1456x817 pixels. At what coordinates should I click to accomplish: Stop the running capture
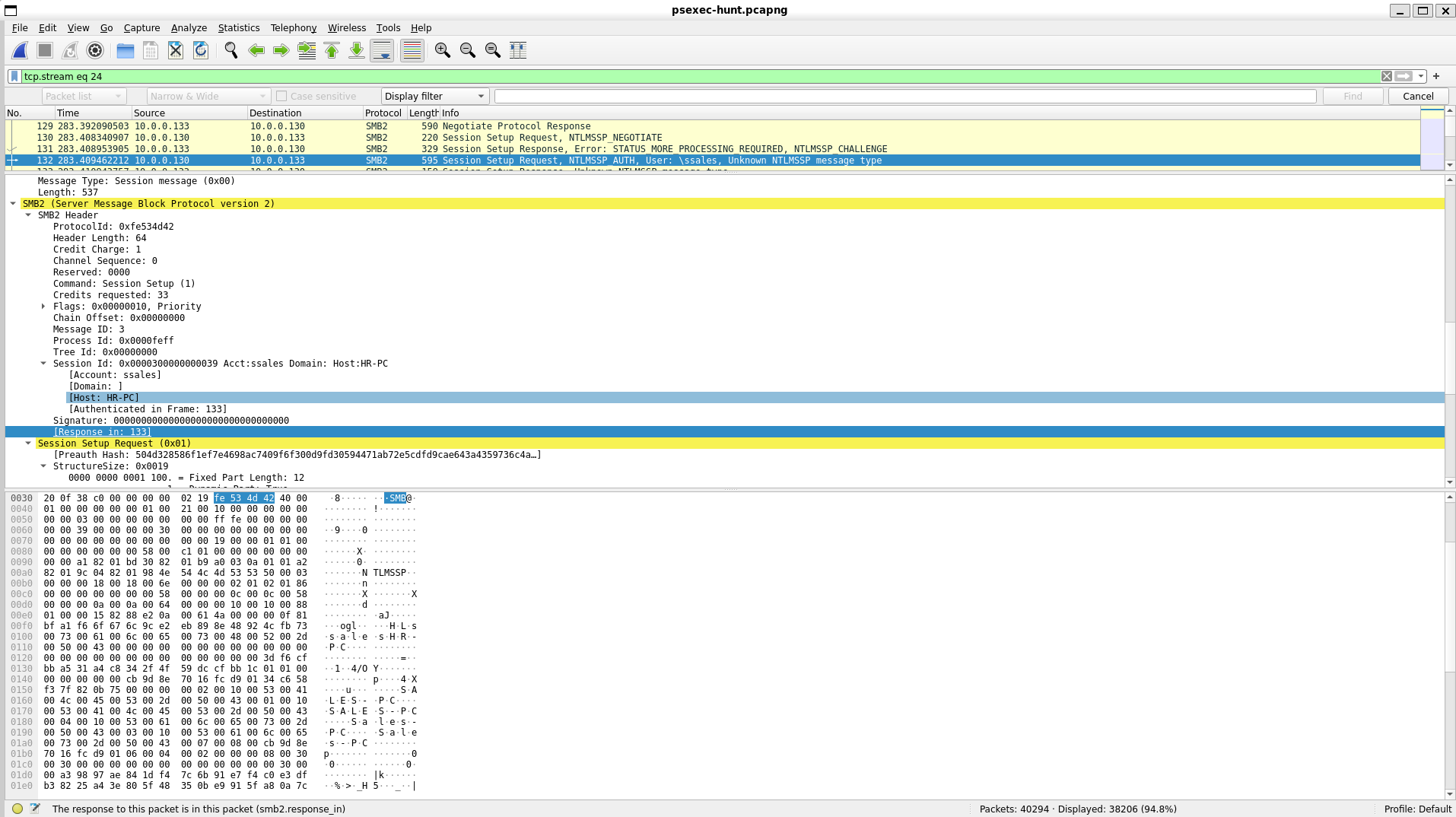pos(45,50)
